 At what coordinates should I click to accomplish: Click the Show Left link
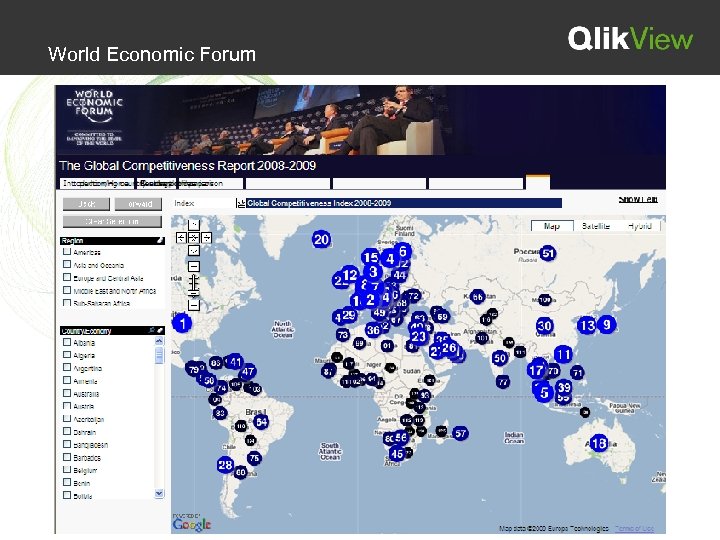tap(638, 199)
